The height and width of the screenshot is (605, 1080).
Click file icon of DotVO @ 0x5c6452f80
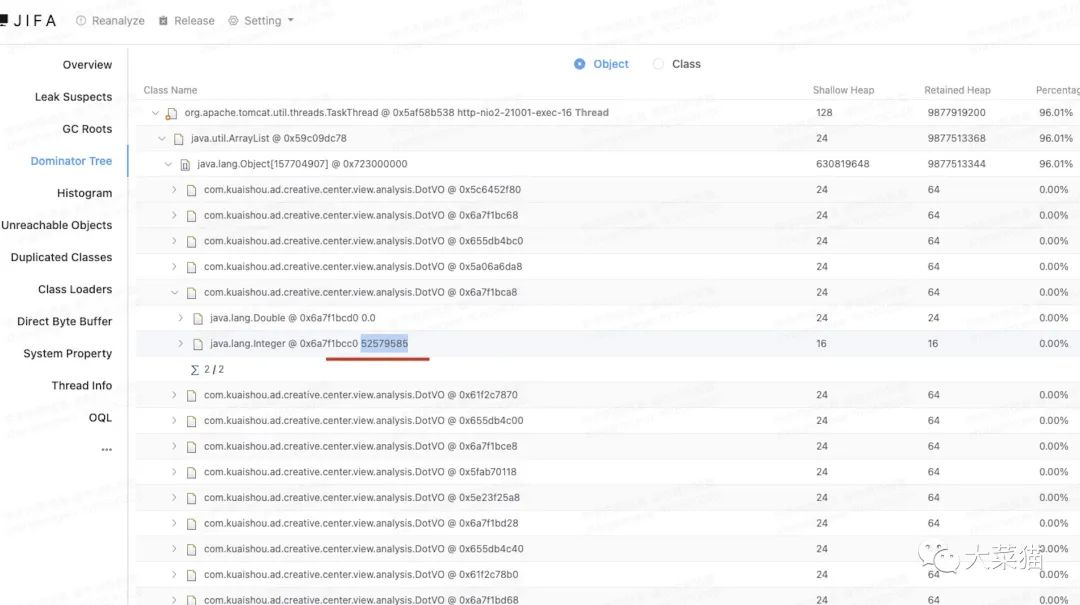191,190
